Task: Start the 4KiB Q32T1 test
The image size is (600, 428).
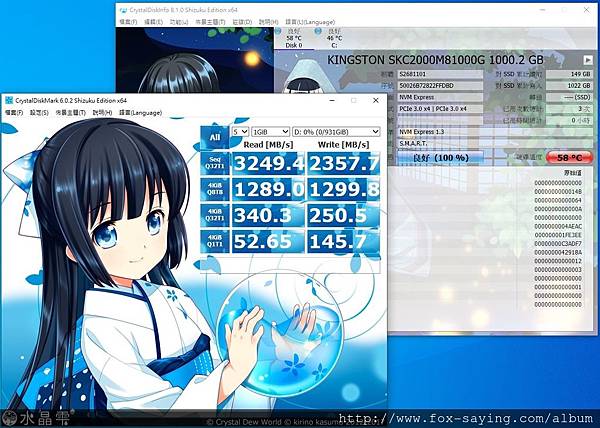Action: tap(215, 215)
